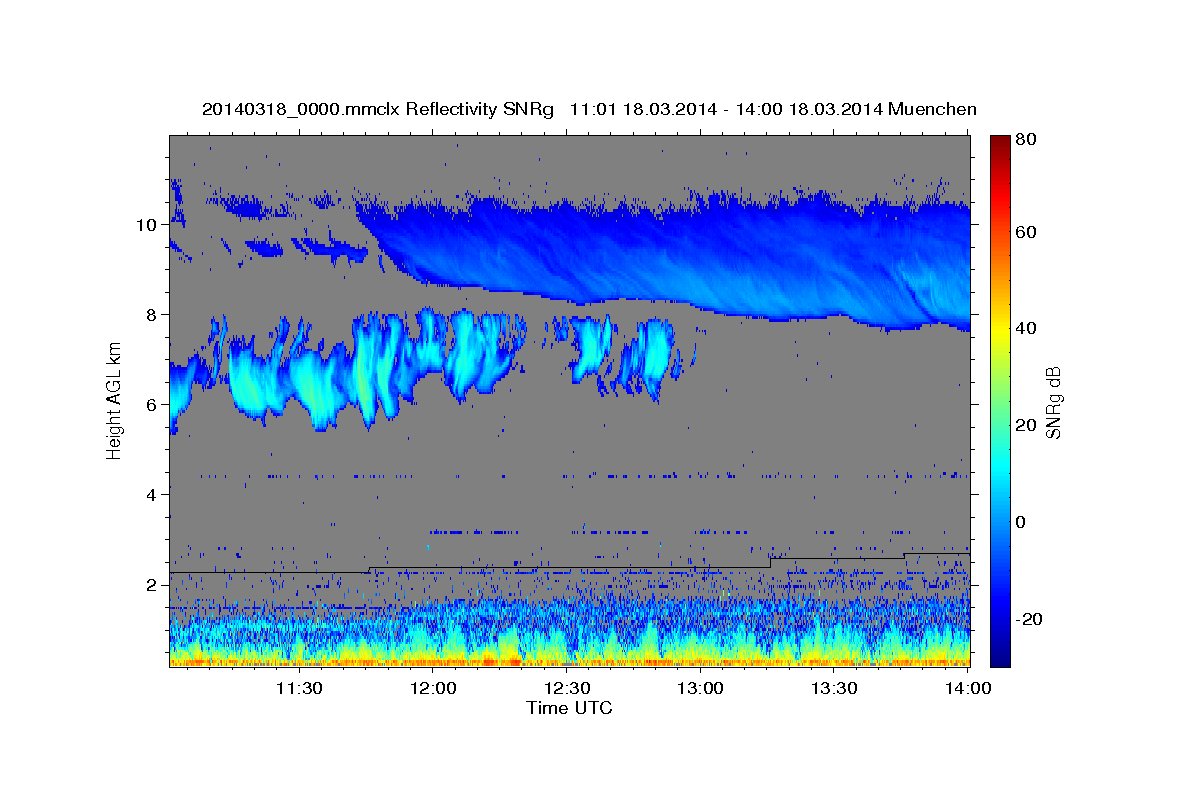1200x800 pixels.
Task: Click the colorbar value 0
Action: (x=1021, y=523)
